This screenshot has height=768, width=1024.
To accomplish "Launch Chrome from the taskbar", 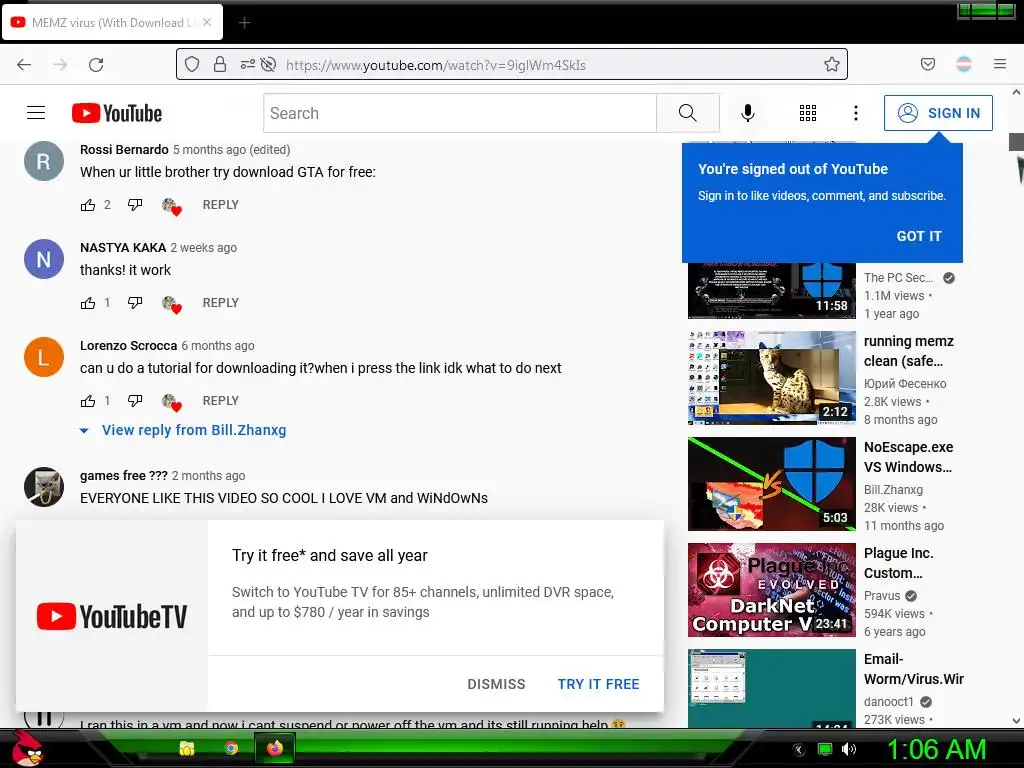I will pyautogui.click(x=231, y=748).
